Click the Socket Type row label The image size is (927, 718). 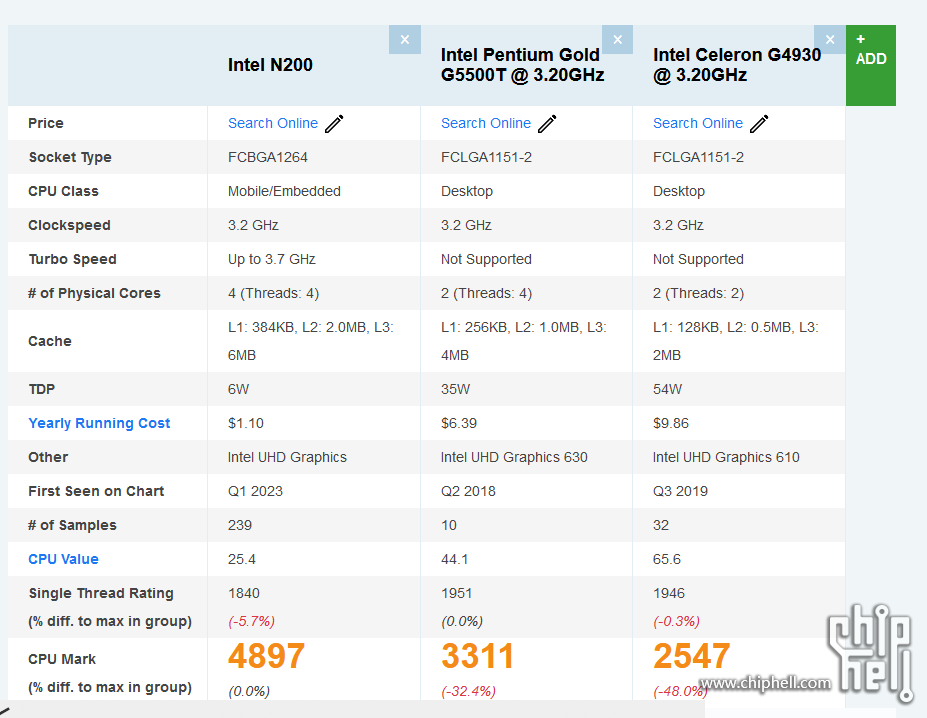70,157
